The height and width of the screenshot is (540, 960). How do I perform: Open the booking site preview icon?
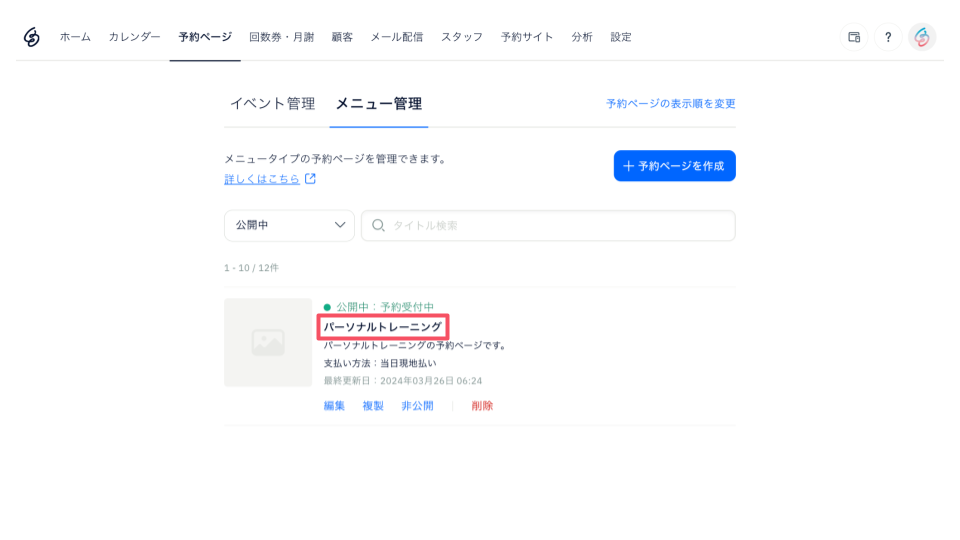854,37
